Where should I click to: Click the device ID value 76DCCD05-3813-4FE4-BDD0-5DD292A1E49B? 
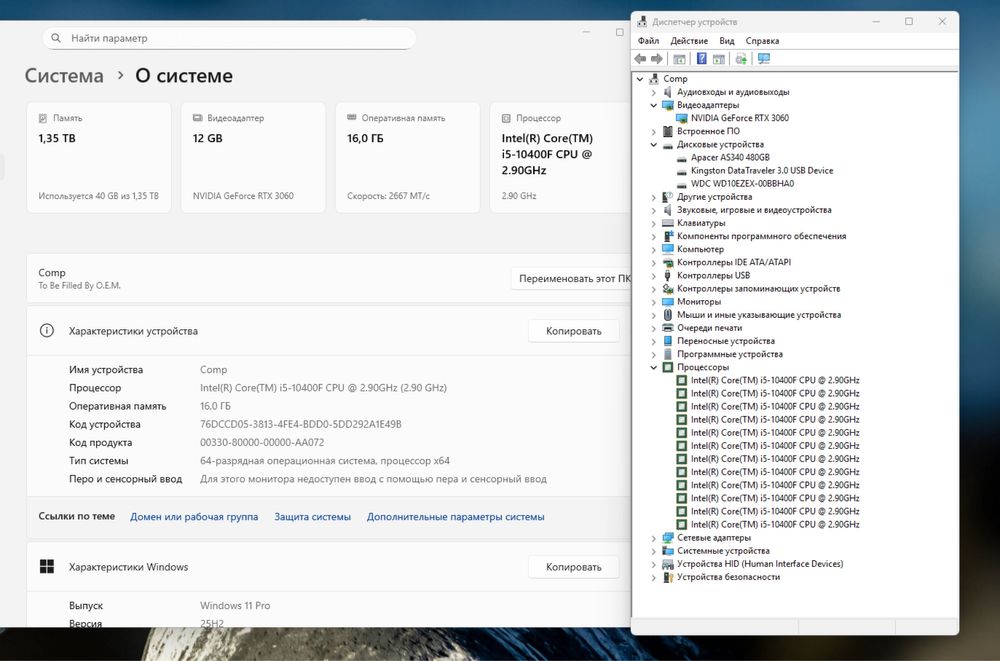301,424
